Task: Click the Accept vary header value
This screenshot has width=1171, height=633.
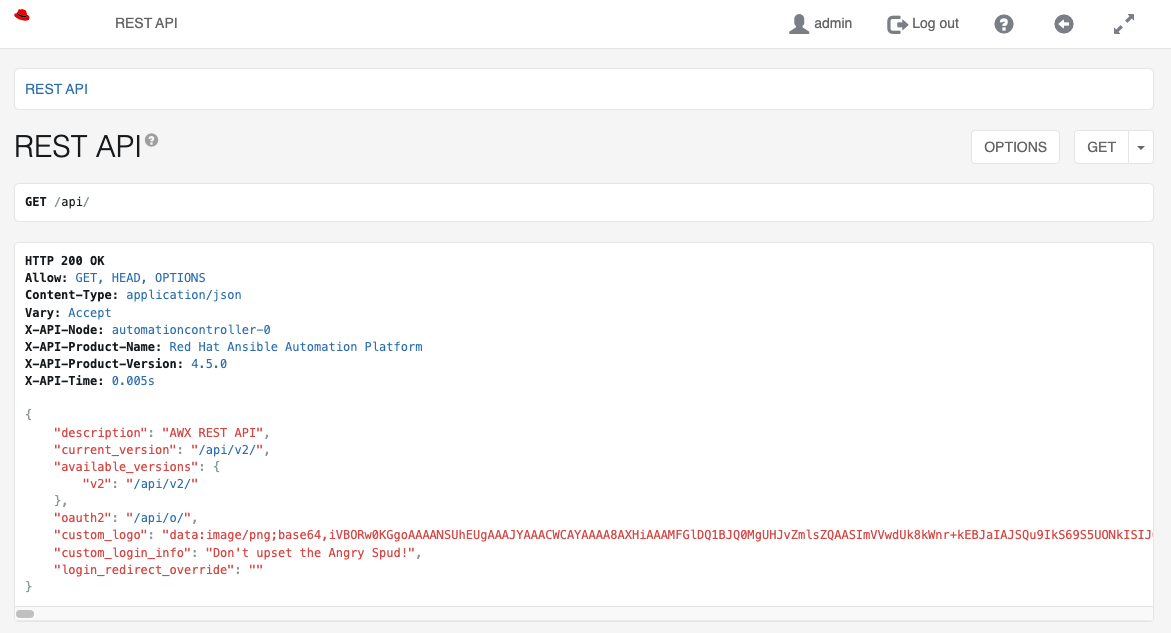Action: tap(90, 313)
